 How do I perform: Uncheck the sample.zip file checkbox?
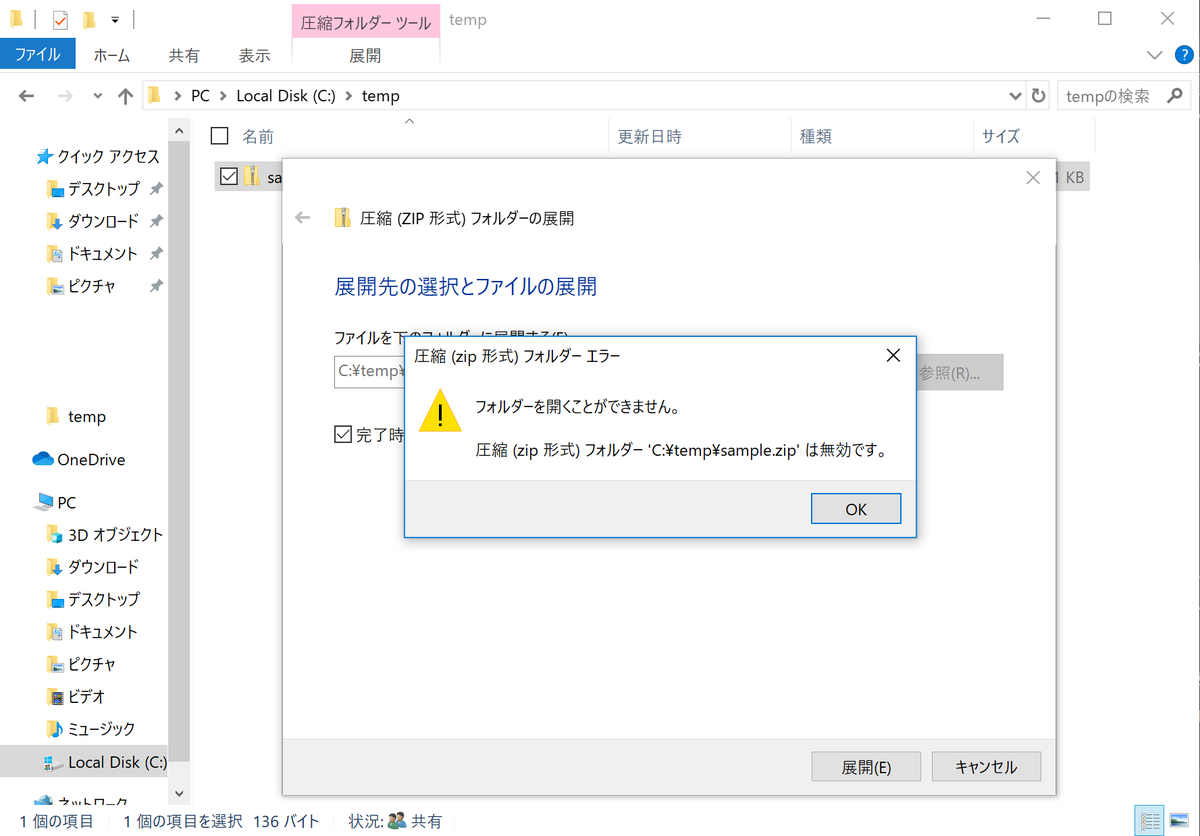point(228,176)
